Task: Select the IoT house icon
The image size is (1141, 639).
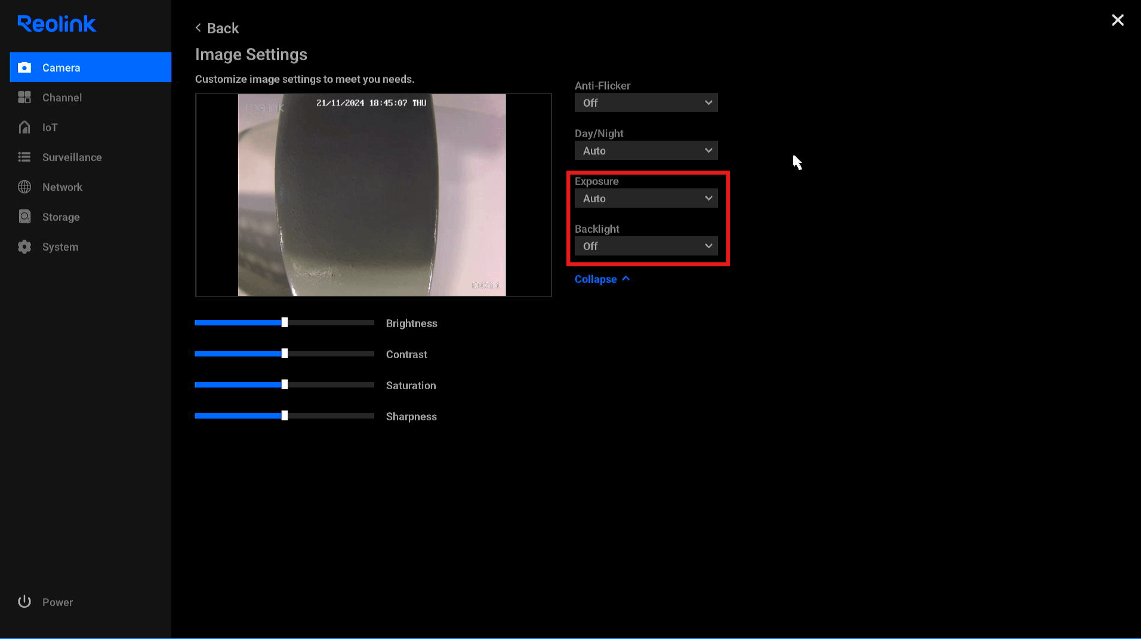Action: 25,128
